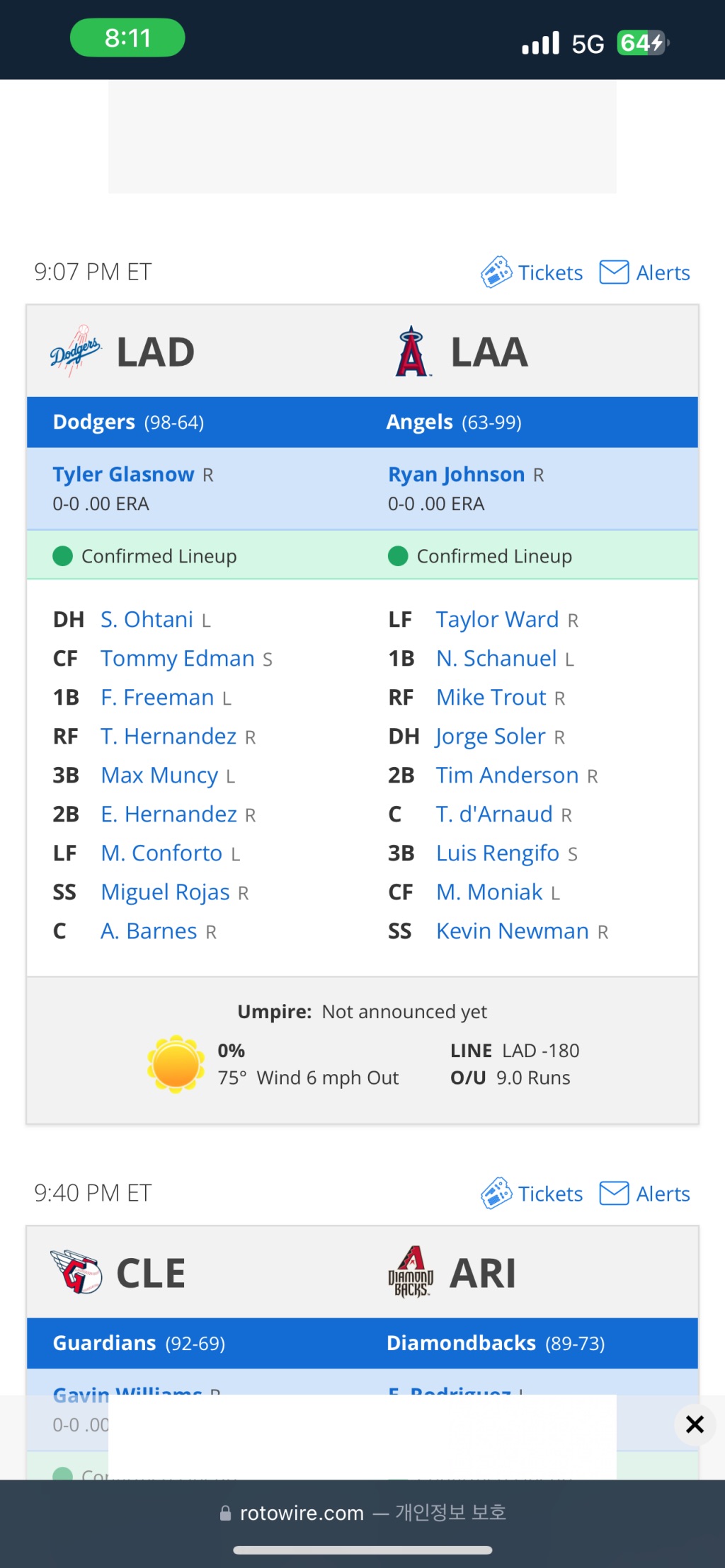Tap the Angels team logo
The width and height of the screenshot is (725, 1568).
tap(412, 352)
